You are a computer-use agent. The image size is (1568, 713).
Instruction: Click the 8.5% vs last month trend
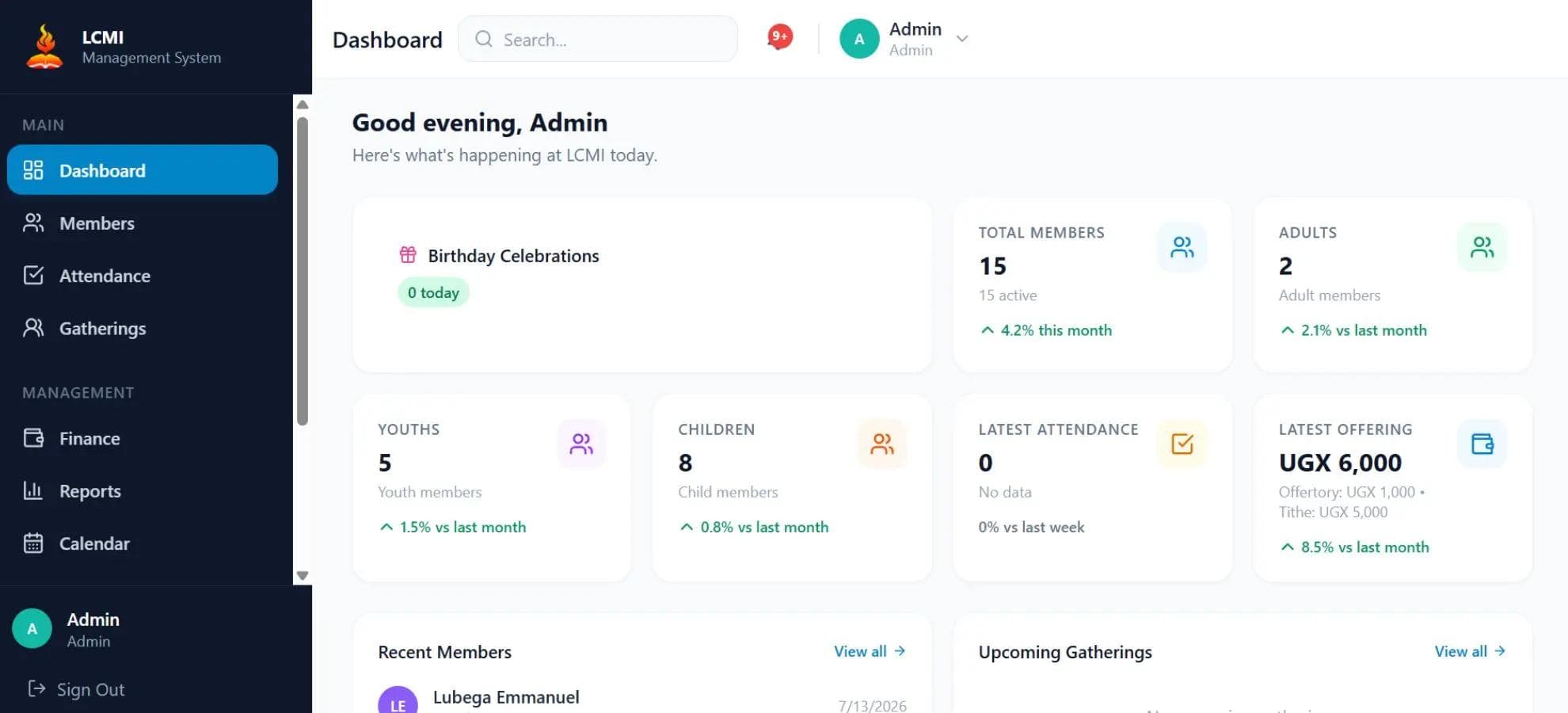(1355, 547)
